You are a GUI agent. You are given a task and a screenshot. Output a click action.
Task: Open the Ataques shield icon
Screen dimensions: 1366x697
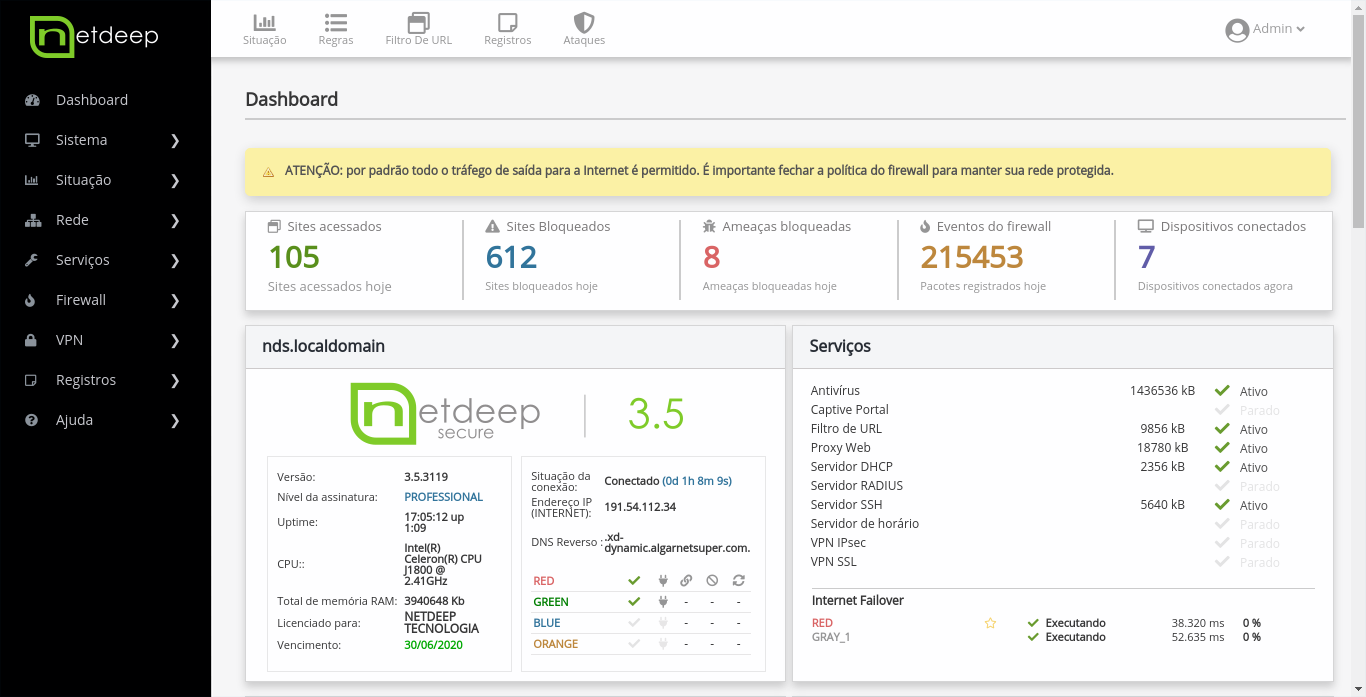pos(584,22)
